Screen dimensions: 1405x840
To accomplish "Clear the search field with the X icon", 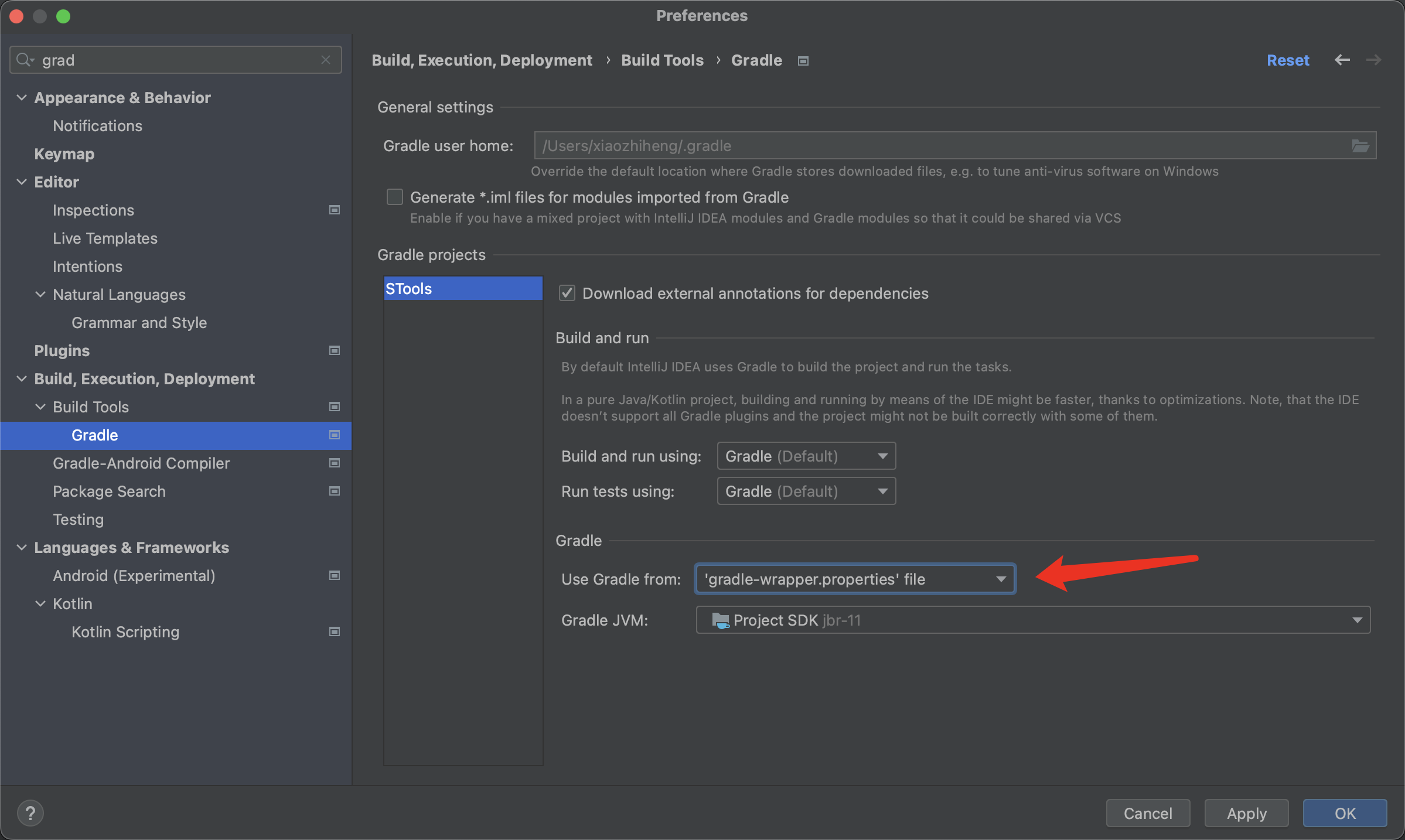I will (x=326, y=60).
